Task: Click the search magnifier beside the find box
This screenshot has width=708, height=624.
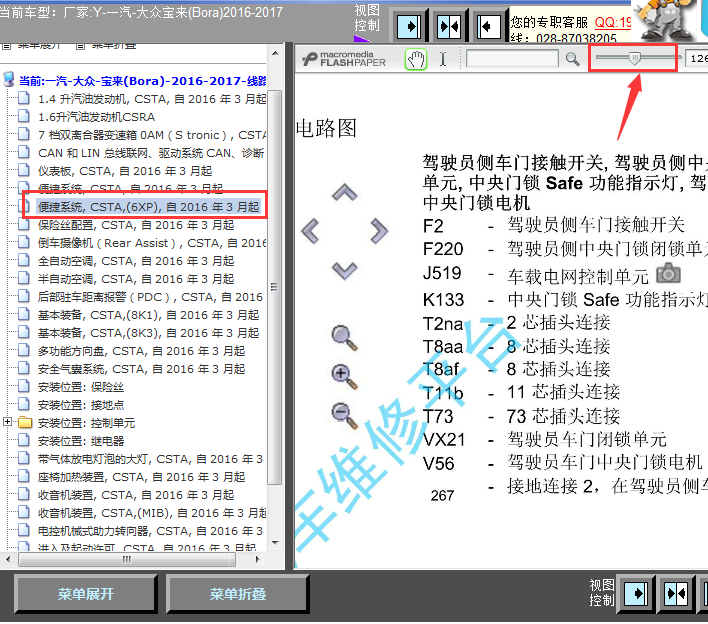Action: coord(572,59)
